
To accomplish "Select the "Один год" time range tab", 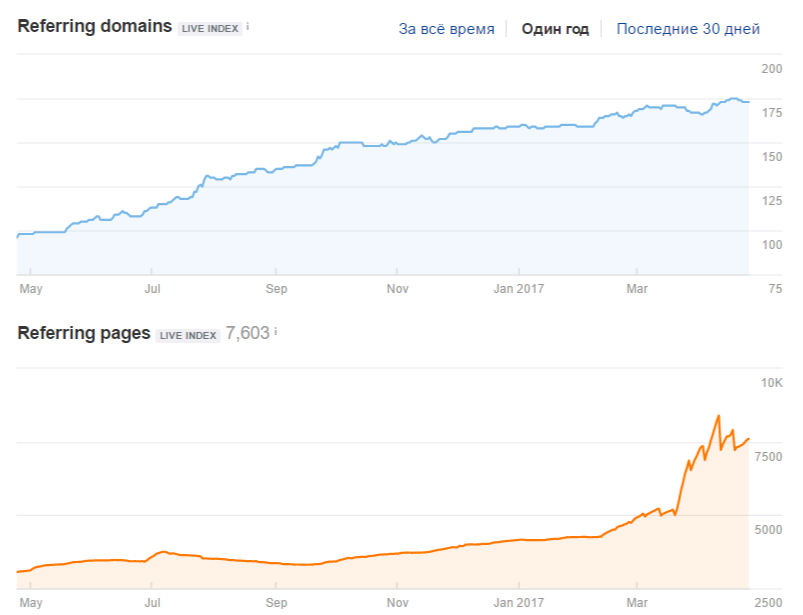I will click(555, 29).
